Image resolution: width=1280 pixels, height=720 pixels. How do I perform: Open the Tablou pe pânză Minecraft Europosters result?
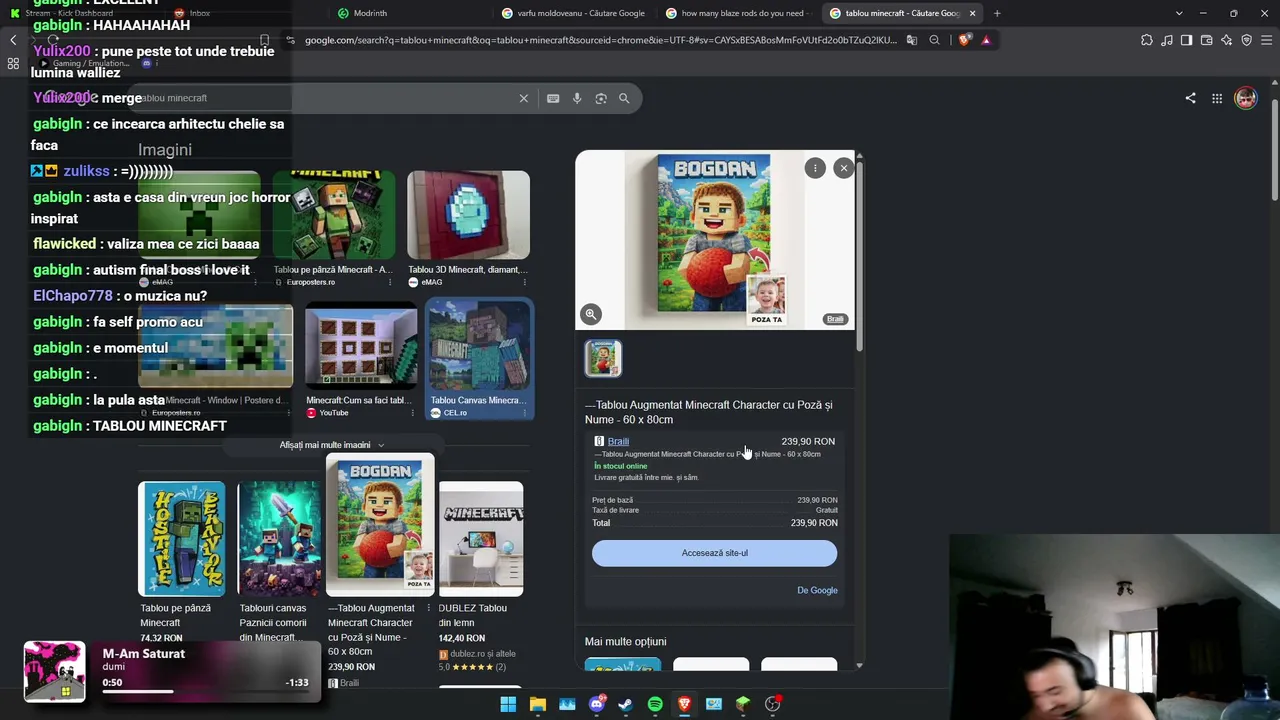coord(334,227)
